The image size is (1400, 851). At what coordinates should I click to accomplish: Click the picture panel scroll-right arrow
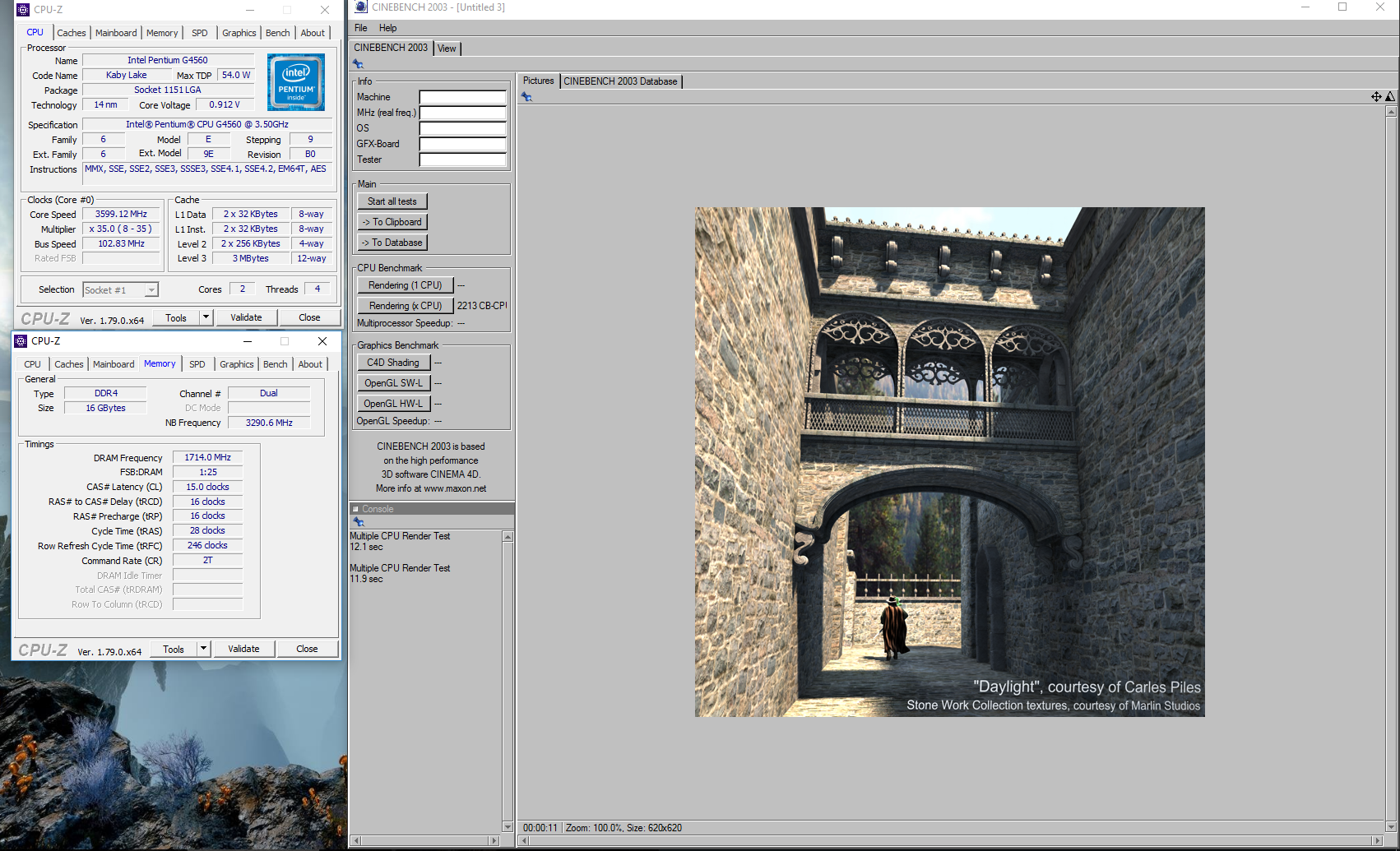(x=1378, y=840)
